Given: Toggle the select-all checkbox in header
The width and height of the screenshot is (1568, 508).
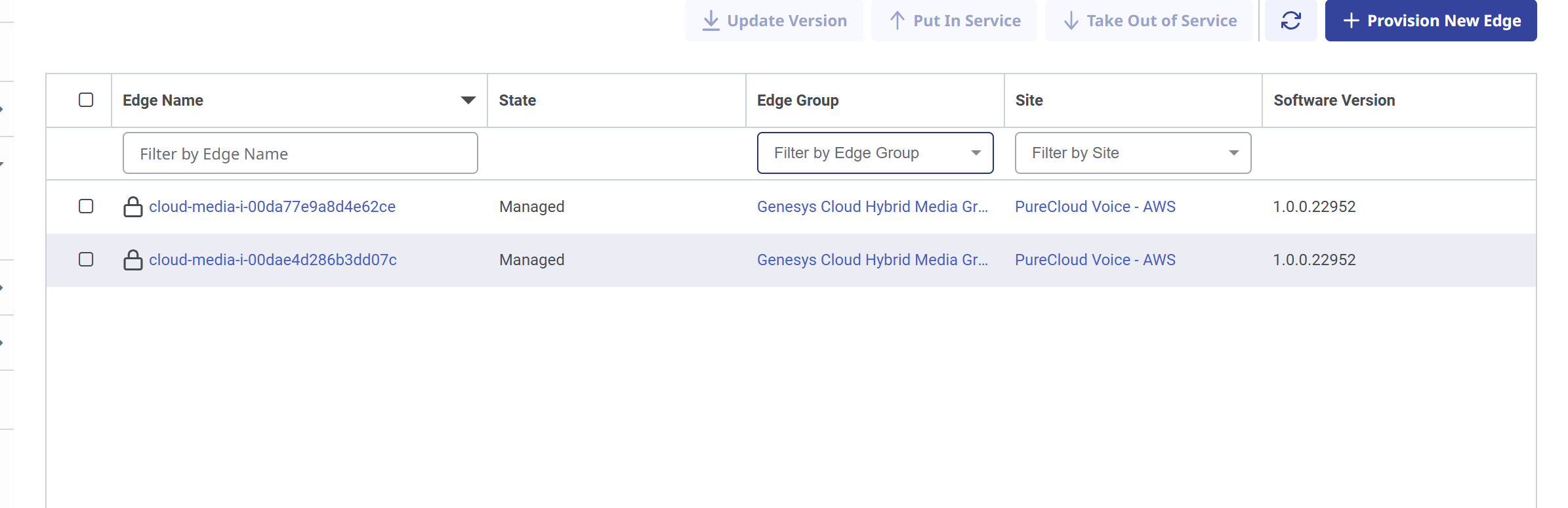Looking at the screenshot, I should point(86,100).
